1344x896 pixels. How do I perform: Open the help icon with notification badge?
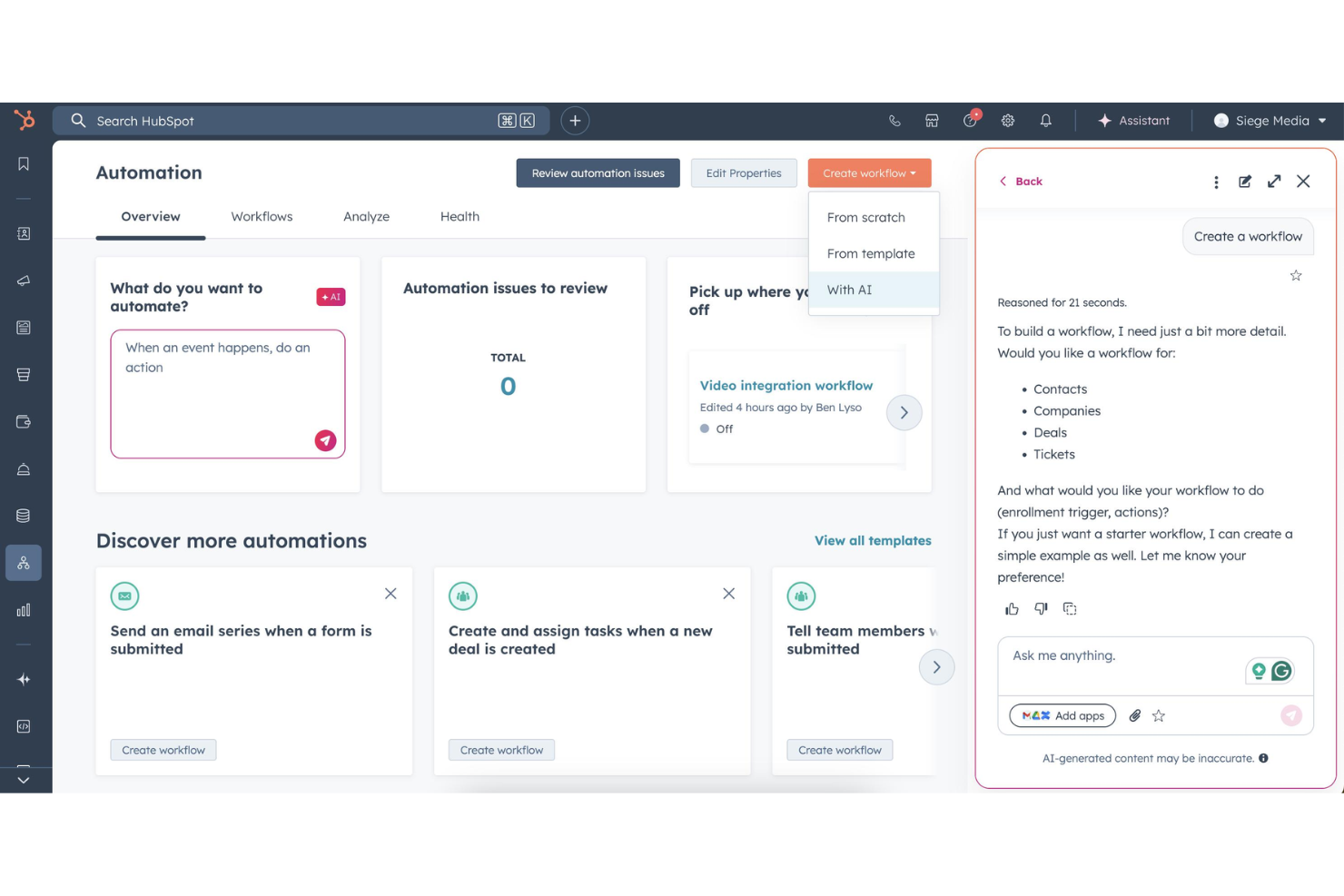(971, 120)
